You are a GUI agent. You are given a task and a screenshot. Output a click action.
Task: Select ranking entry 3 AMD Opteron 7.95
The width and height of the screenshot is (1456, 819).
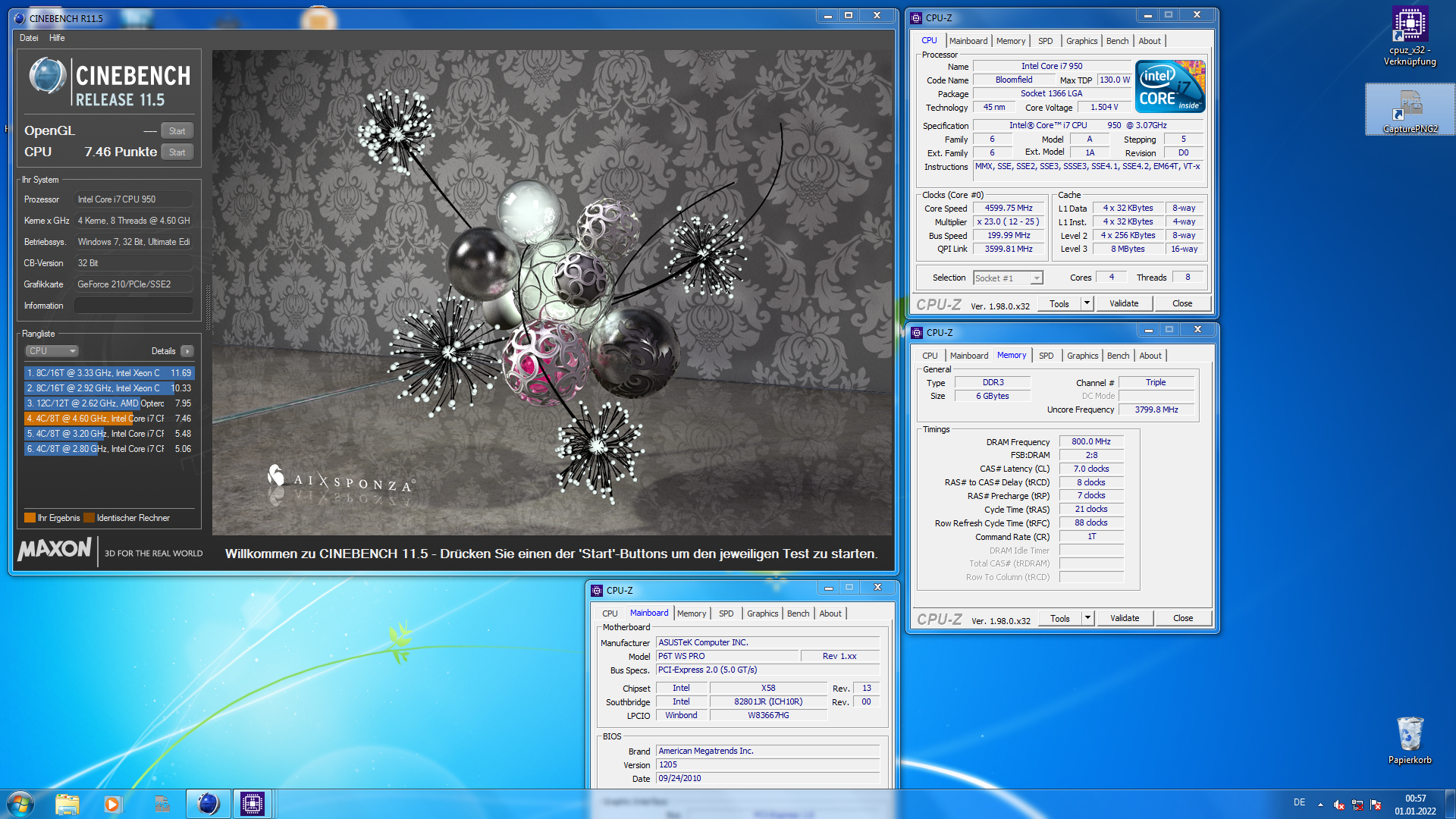coord(109,403)
